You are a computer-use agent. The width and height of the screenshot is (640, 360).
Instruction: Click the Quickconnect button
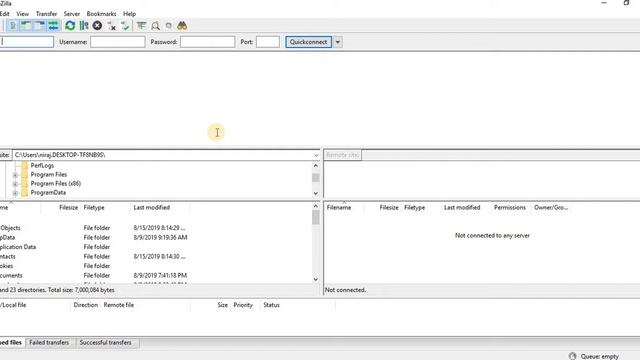309,42
